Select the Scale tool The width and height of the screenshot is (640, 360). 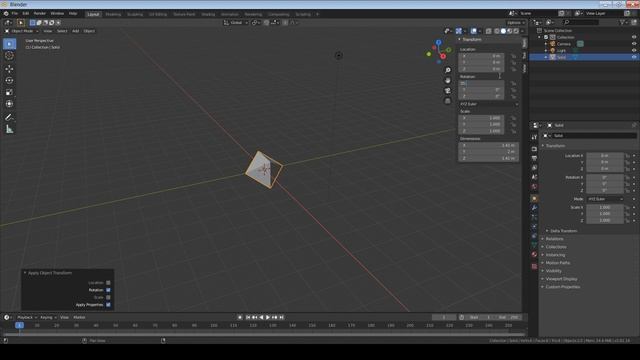coord(9,92)
